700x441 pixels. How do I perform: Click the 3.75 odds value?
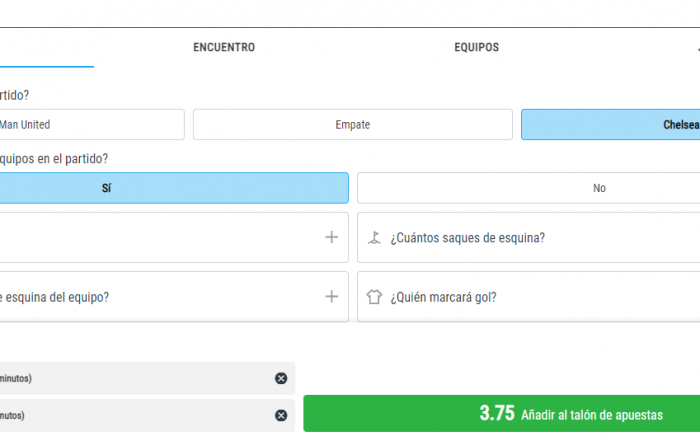click(496, 414)
